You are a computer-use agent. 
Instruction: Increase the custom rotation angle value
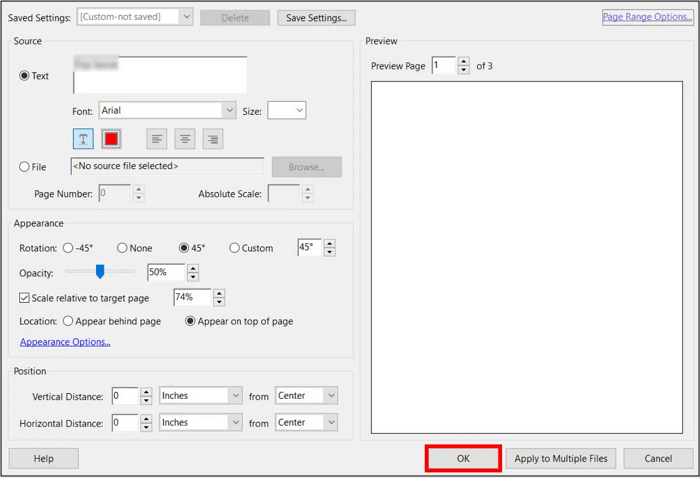pyautogui.click(x=330, y=244)
